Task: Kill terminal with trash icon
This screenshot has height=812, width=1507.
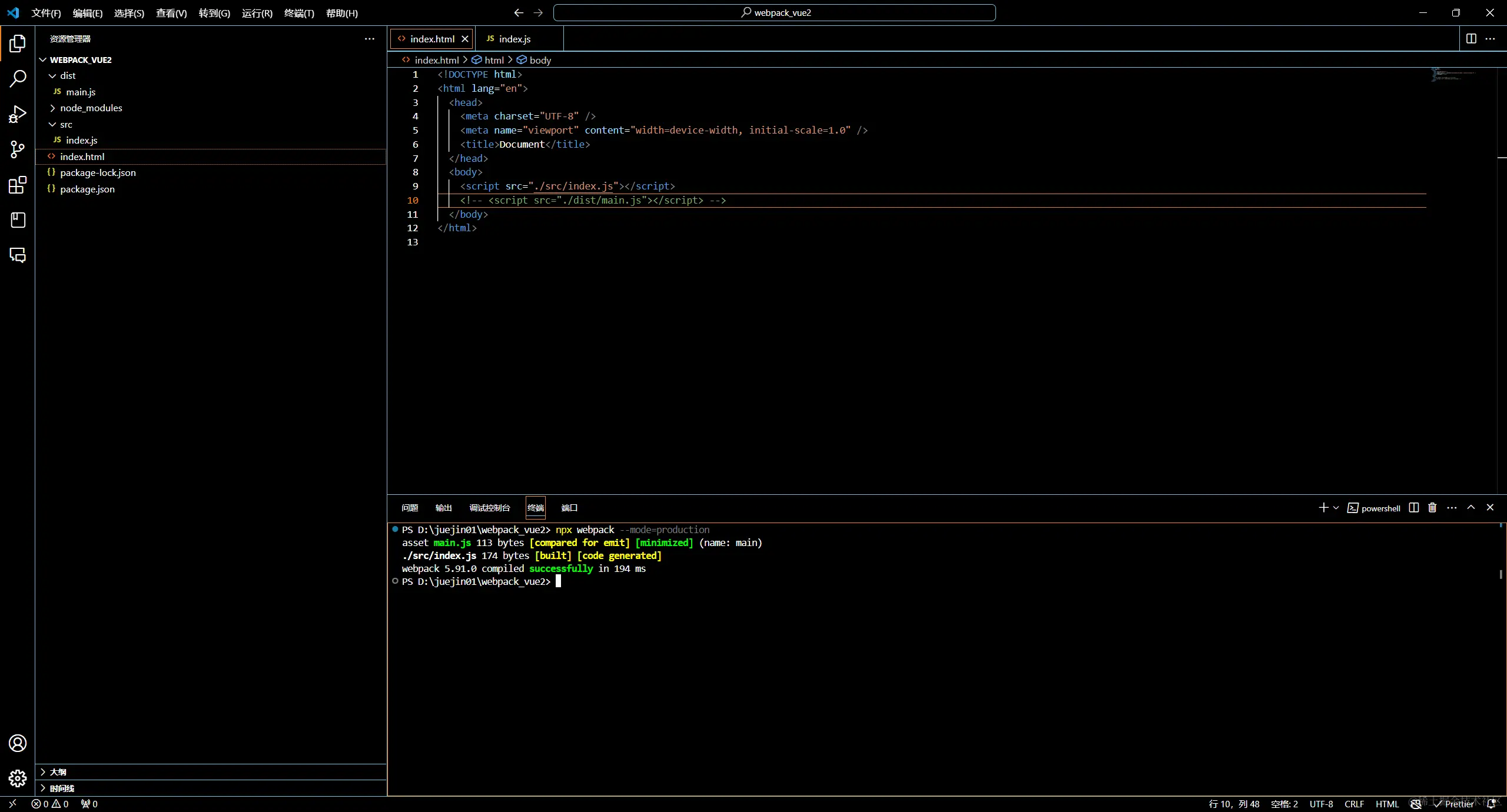Action: 1432,508
